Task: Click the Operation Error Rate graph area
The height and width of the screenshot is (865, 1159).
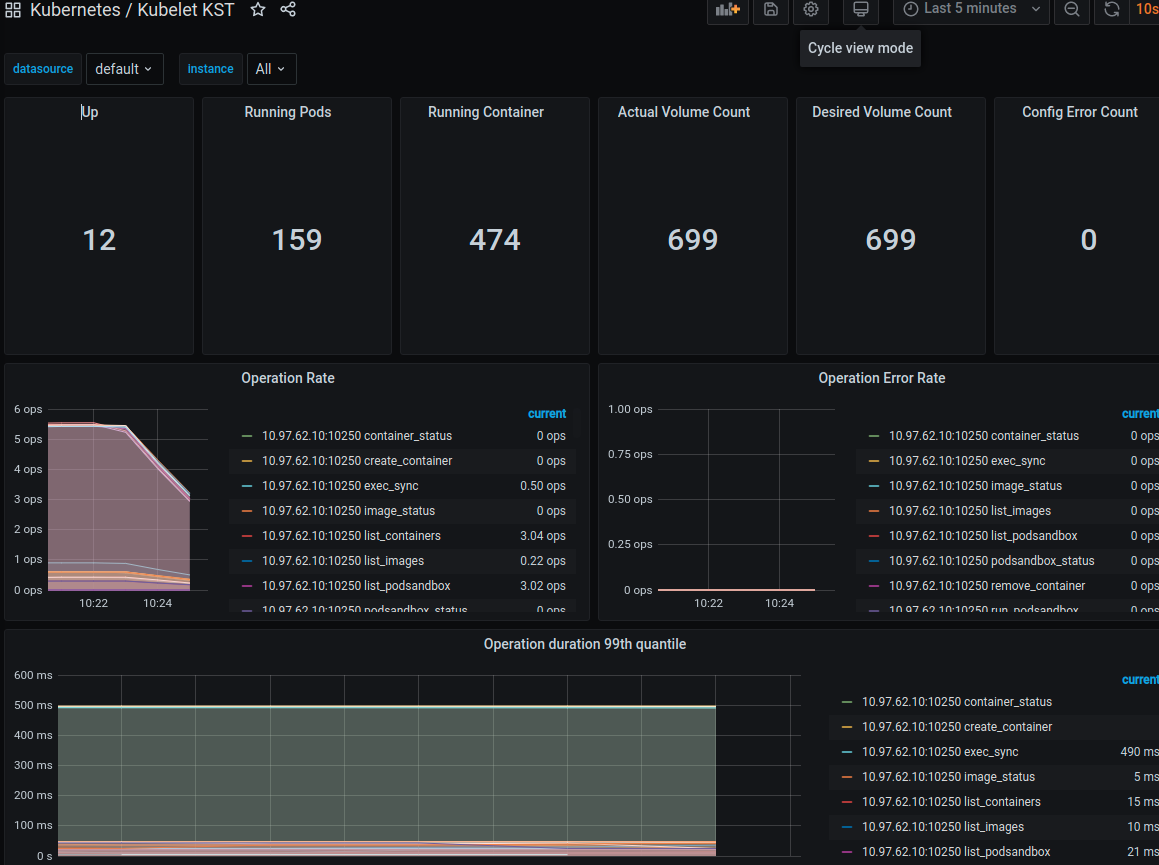Action: click(x=747, y=499)
